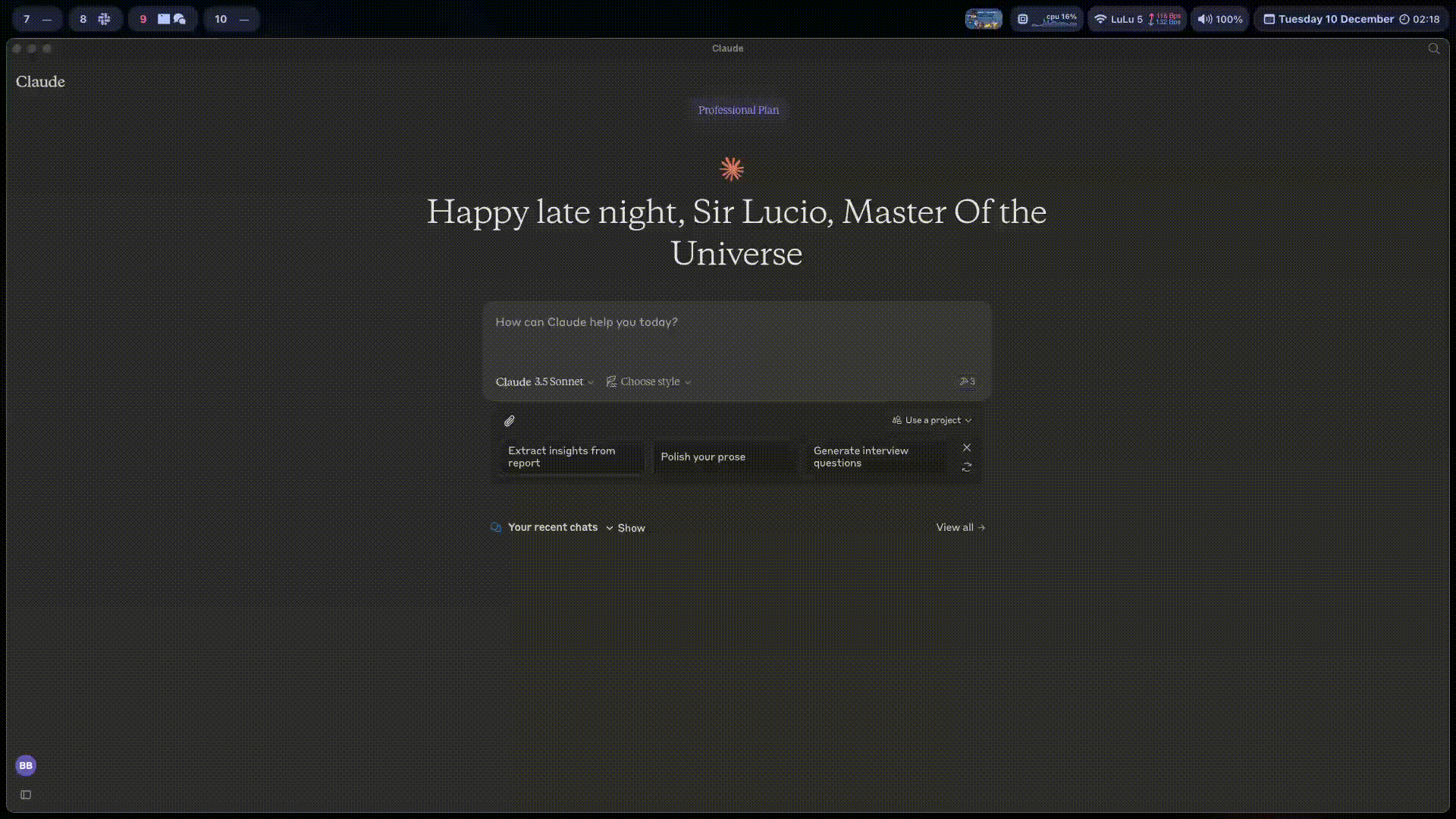
Task: Click the search magnifier in the title bar
Action: point(1433,49)
